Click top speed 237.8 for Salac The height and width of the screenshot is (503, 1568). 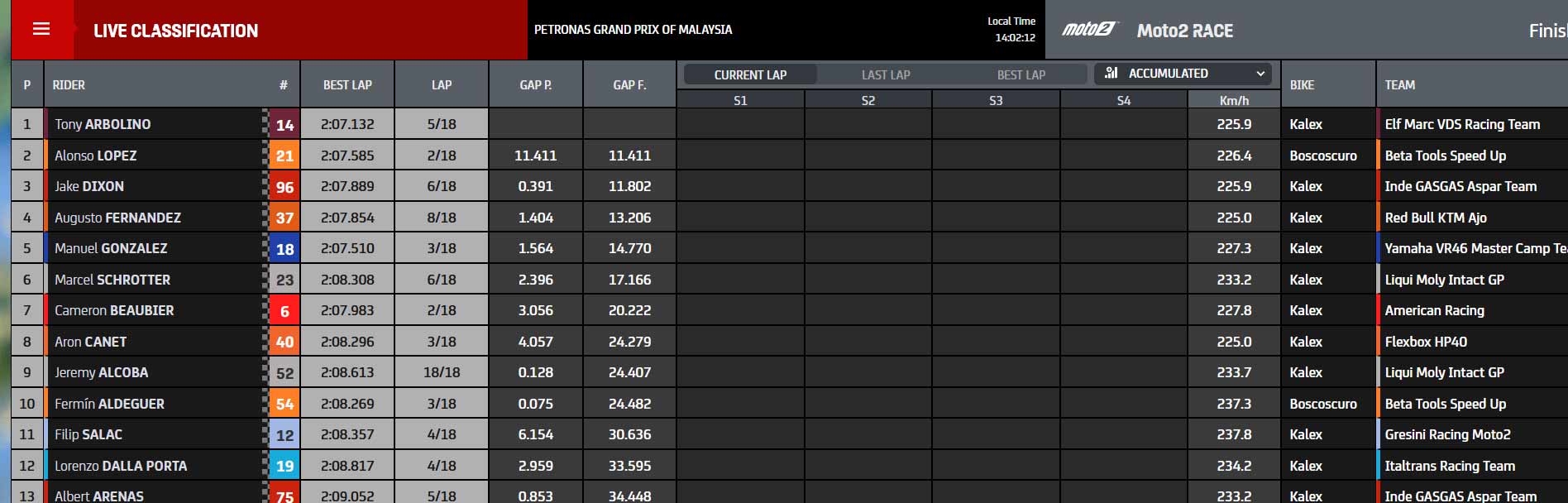point(1234,434)
